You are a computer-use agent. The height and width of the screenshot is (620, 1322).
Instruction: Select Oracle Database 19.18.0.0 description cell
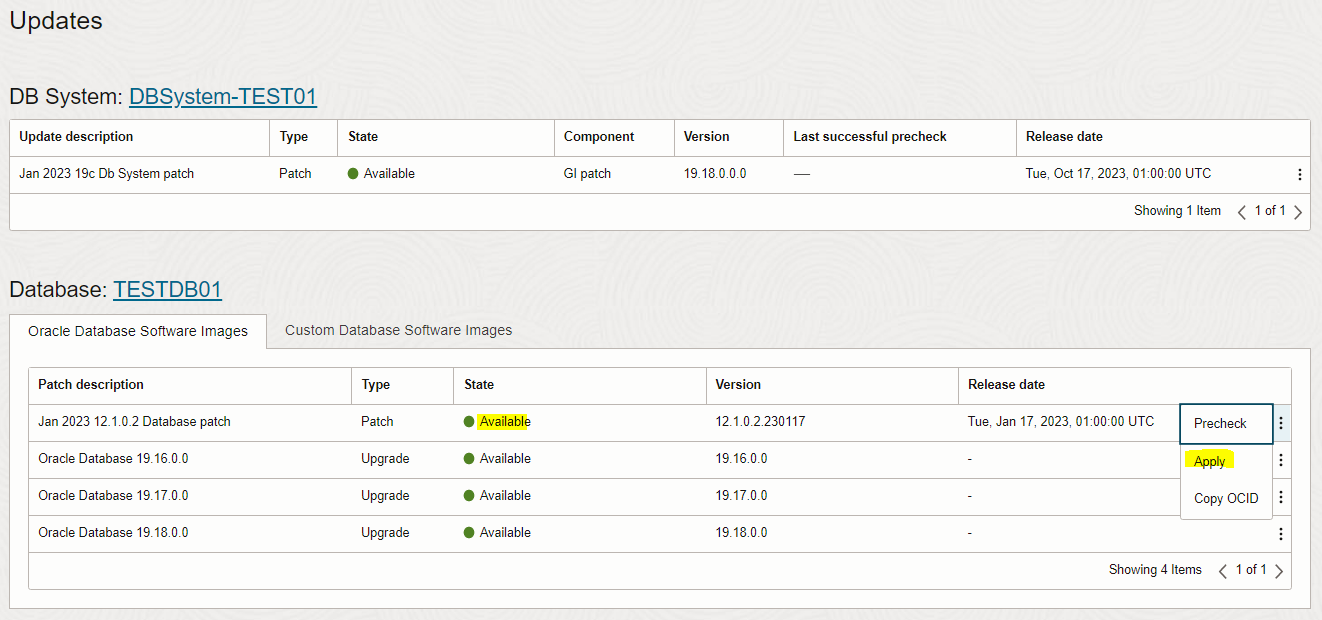(113, 533)
